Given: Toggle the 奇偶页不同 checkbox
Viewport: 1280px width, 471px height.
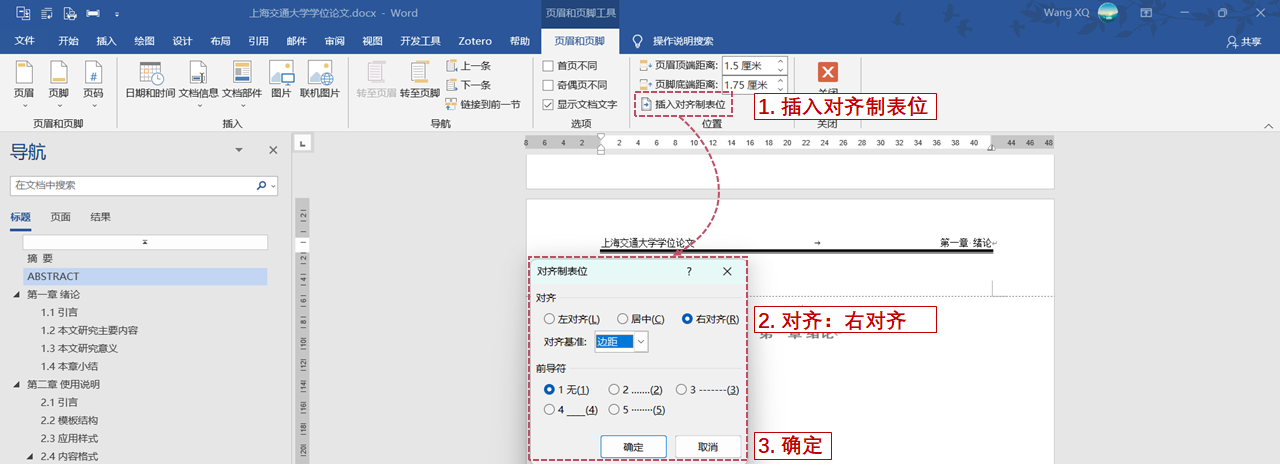Looking at the screenshot, I should pyautogui.click(x=548, y=85).
